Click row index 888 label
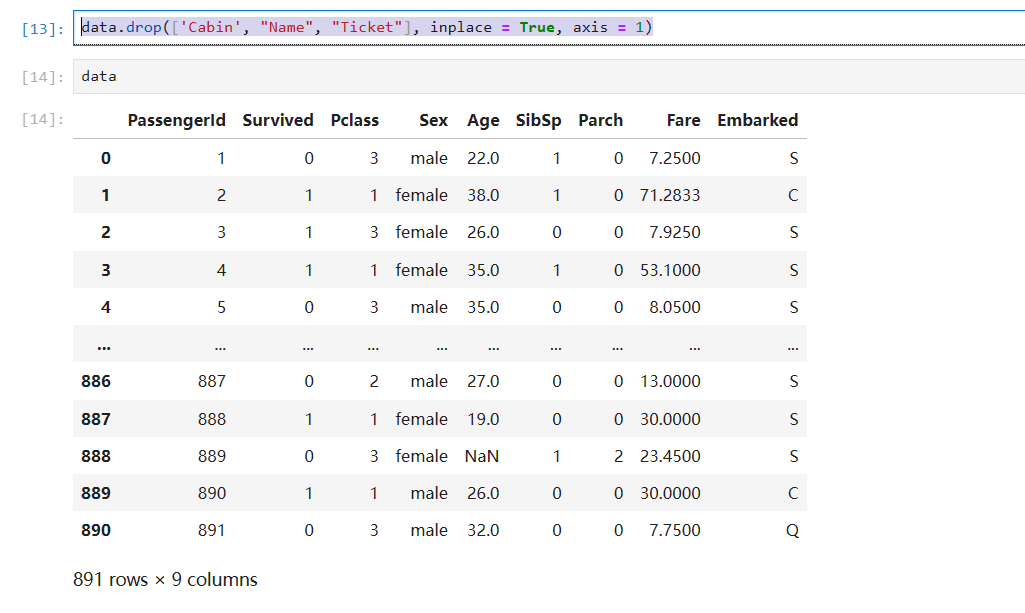Image resolution: width=1025 pixels, height=613 pixels. [96, 456]
